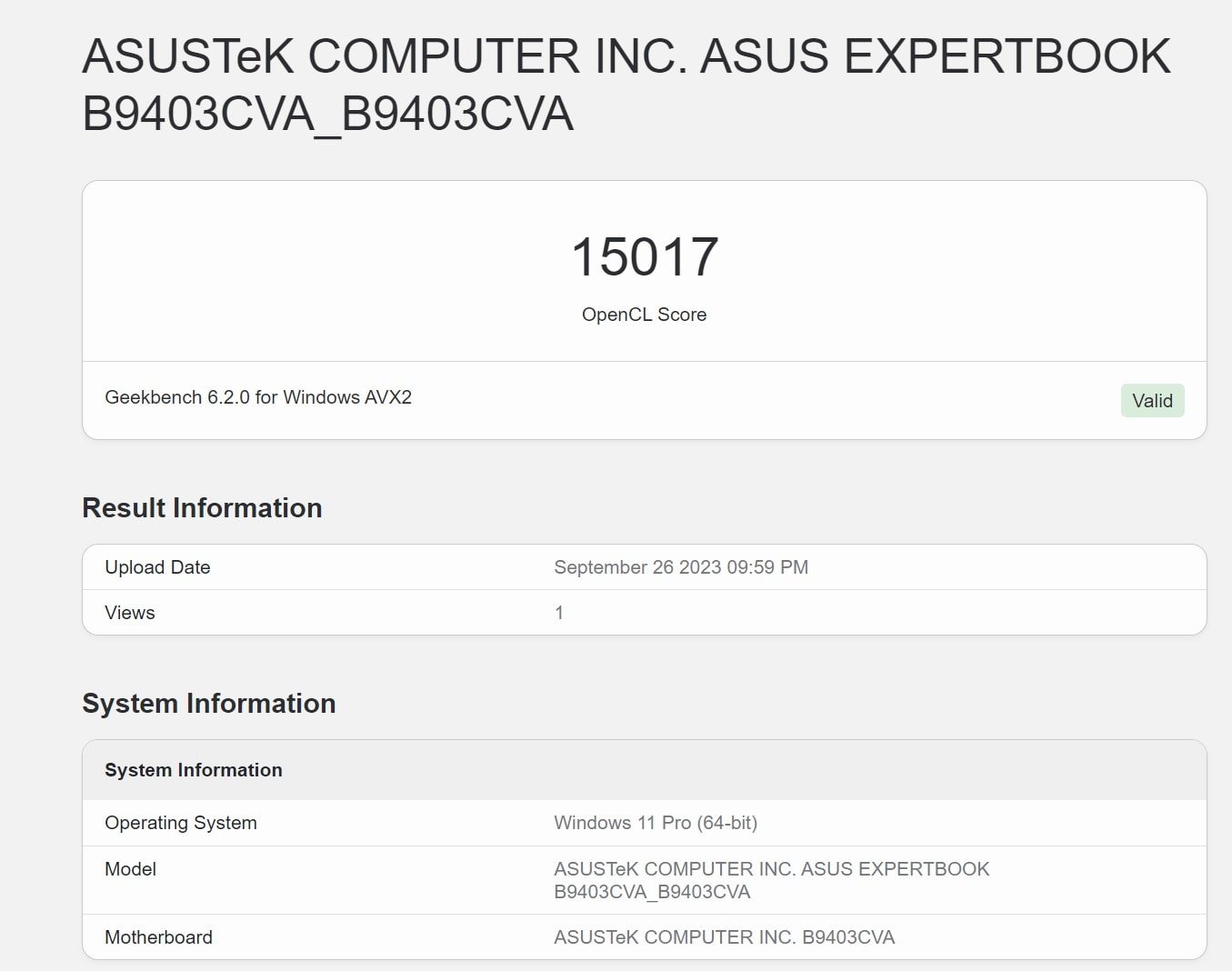The image size is (1232, 971).
Task: Select the 15017 score number
Action: [x=645, y=256]
